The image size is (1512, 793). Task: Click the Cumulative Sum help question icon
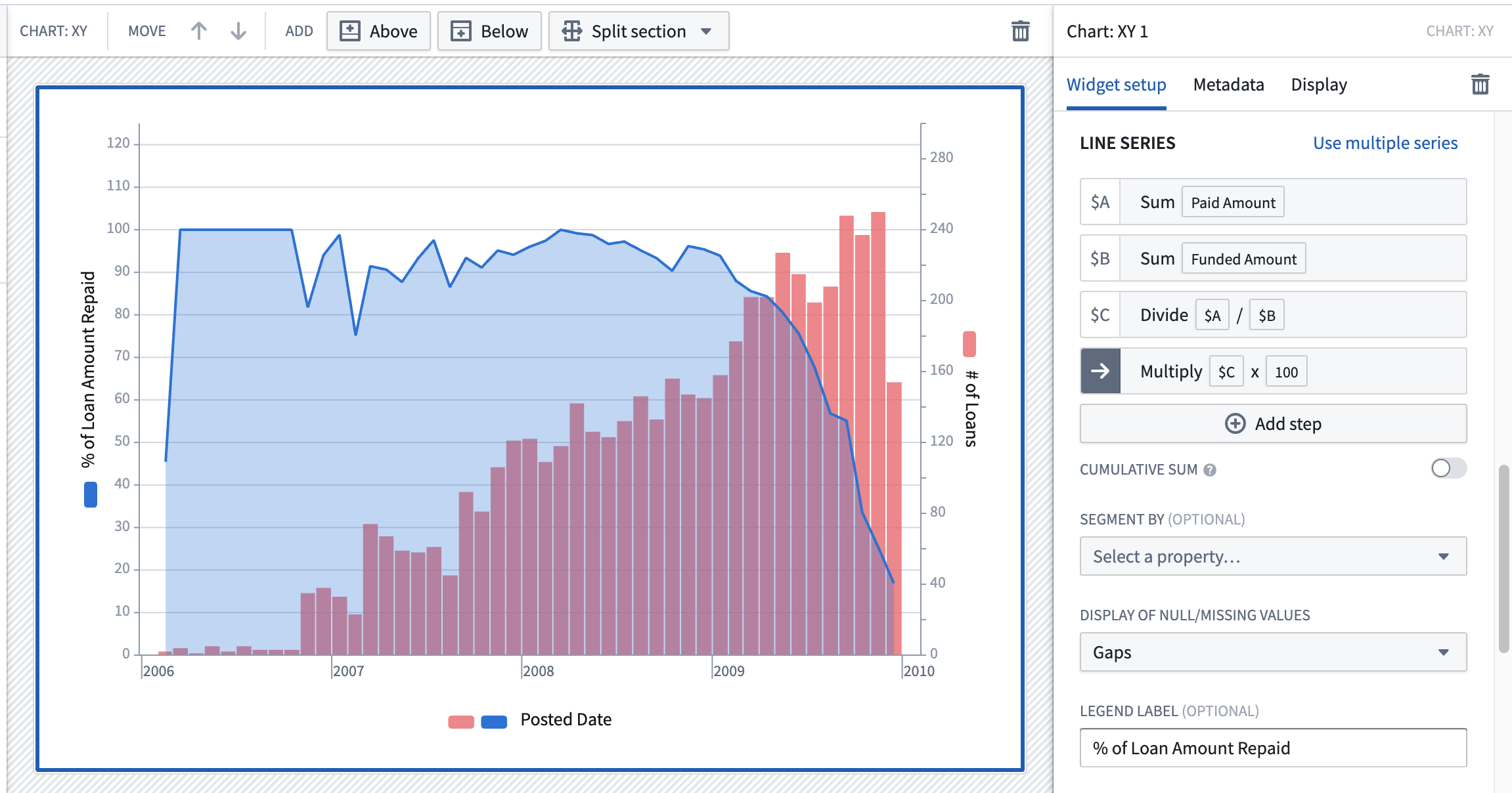[x=1210, y=470]
